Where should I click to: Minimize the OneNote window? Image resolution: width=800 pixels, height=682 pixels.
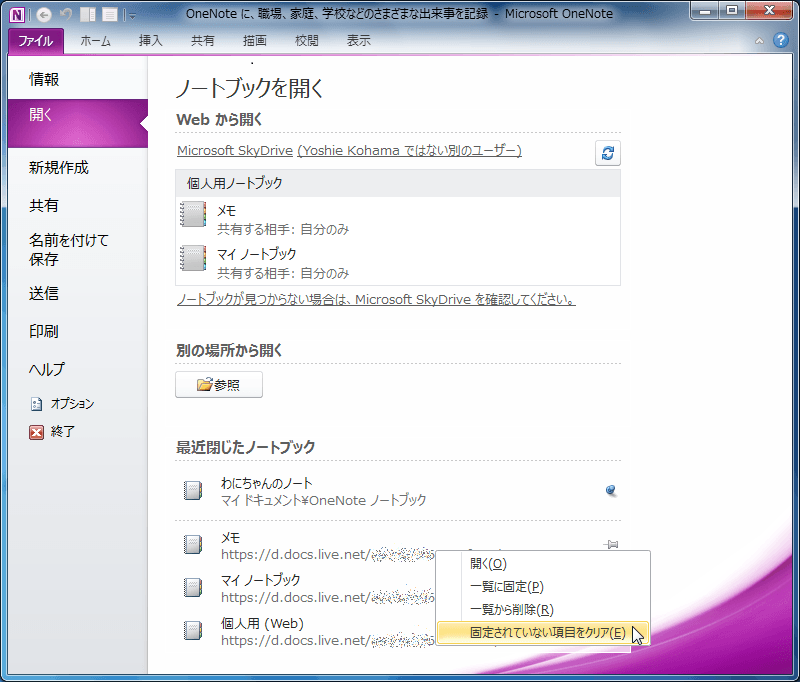(706, 11)
